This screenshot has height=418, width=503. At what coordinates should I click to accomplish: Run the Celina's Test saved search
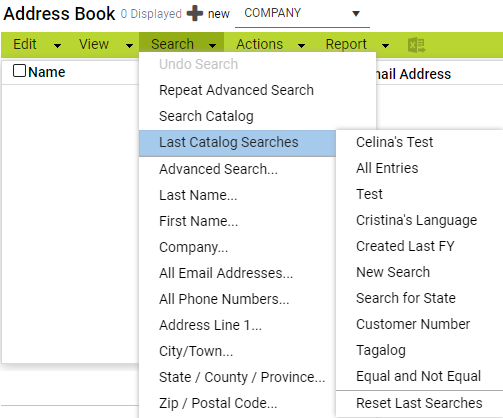pos(394,142)
